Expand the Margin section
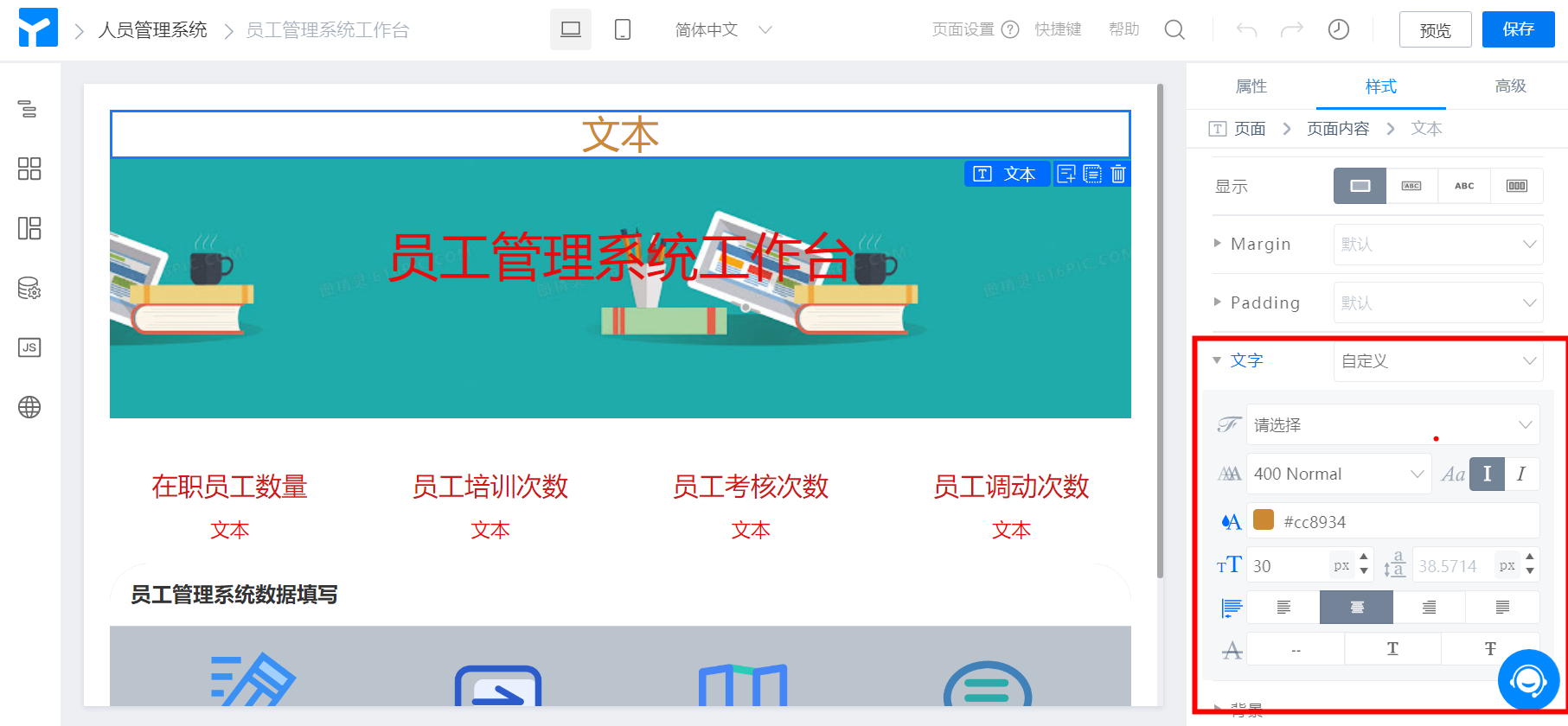Viewport: 1568px width, 726px height. coord(1218,244)
